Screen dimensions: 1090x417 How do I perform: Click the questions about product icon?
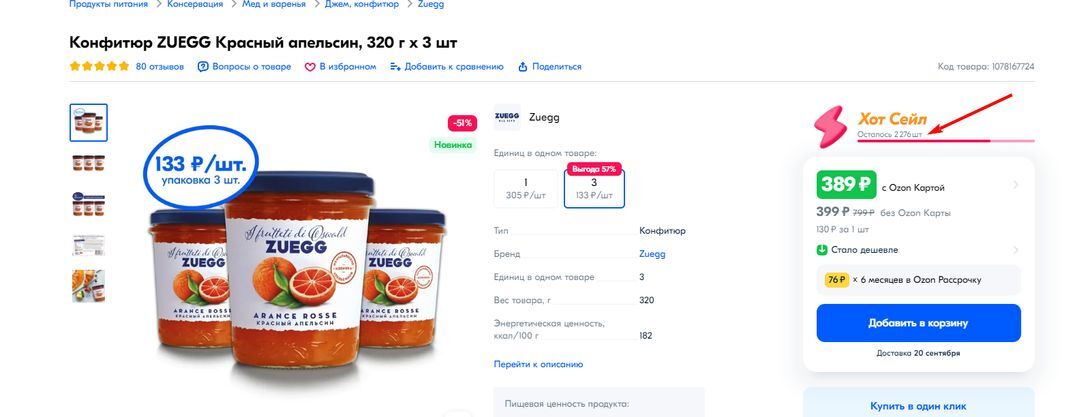tap(203, 67)
